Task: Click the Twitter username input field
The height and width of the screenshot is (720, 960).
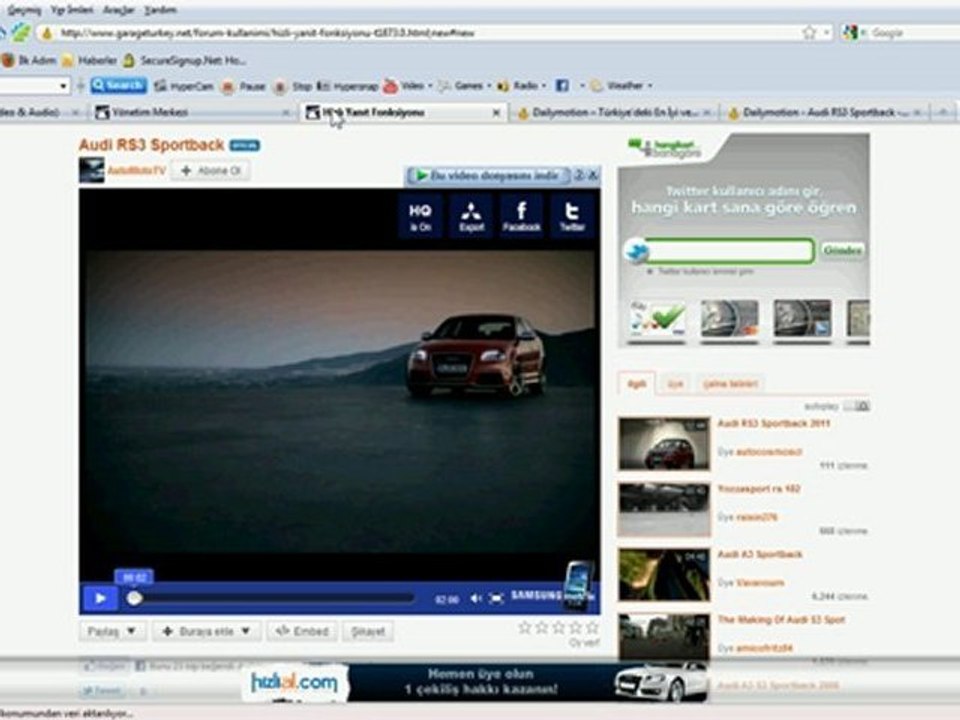Action: pos(729,251)
